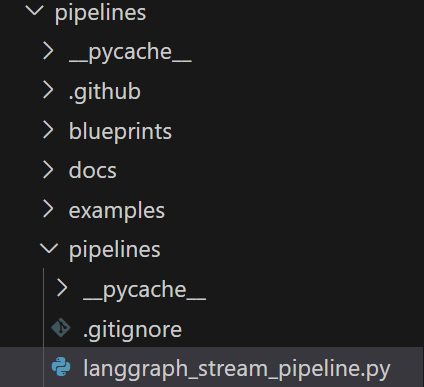Expand the __pycache__ chevron inside nested pipelines
The height and width of the screenshot is (387, 424).
[x=62, y=288]
